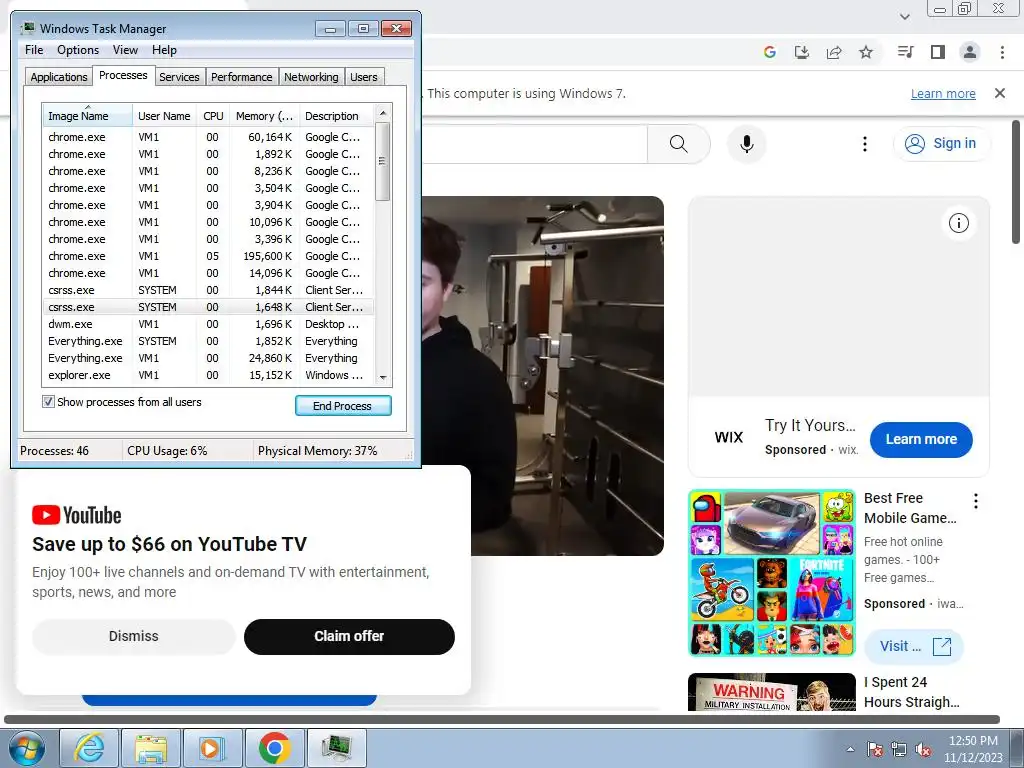The height and width of the screenshot is (768, 1024).
Task: Open Windows Explorer folder taskbar icon
Action: [x=150, y=748]
